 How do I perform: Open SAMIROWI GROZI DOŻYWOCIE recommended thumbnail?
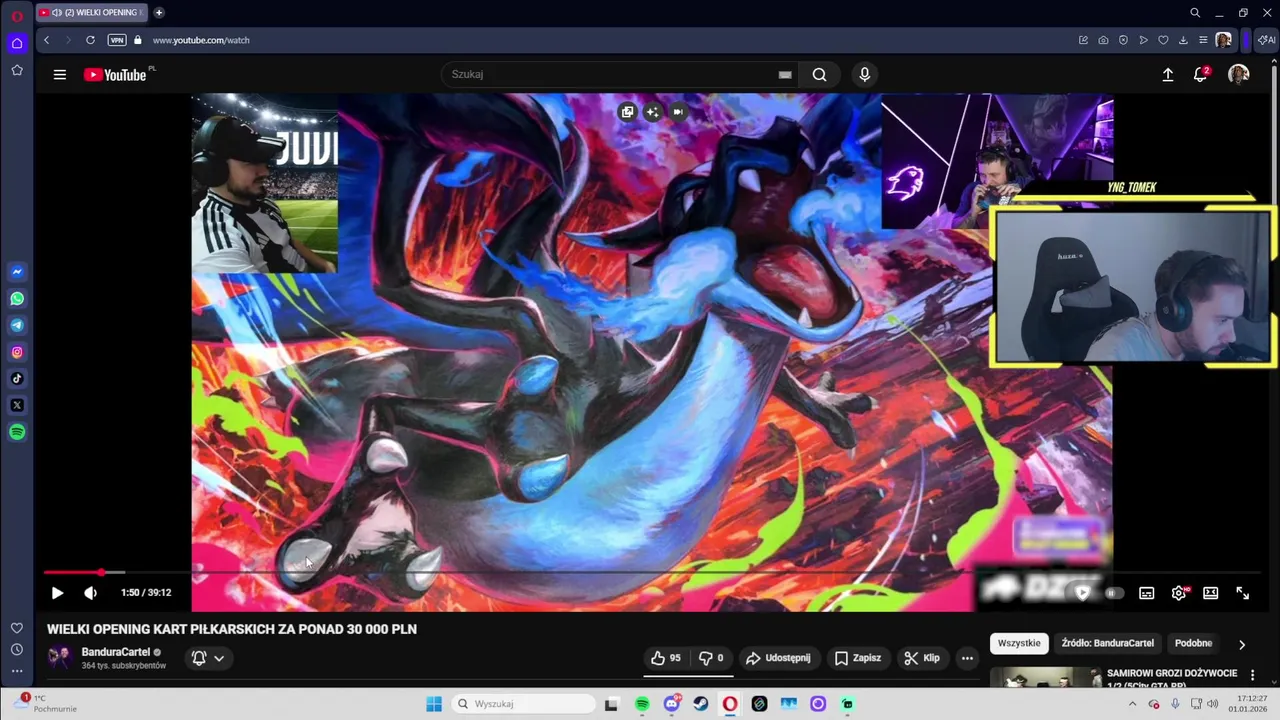[1045, 678]
